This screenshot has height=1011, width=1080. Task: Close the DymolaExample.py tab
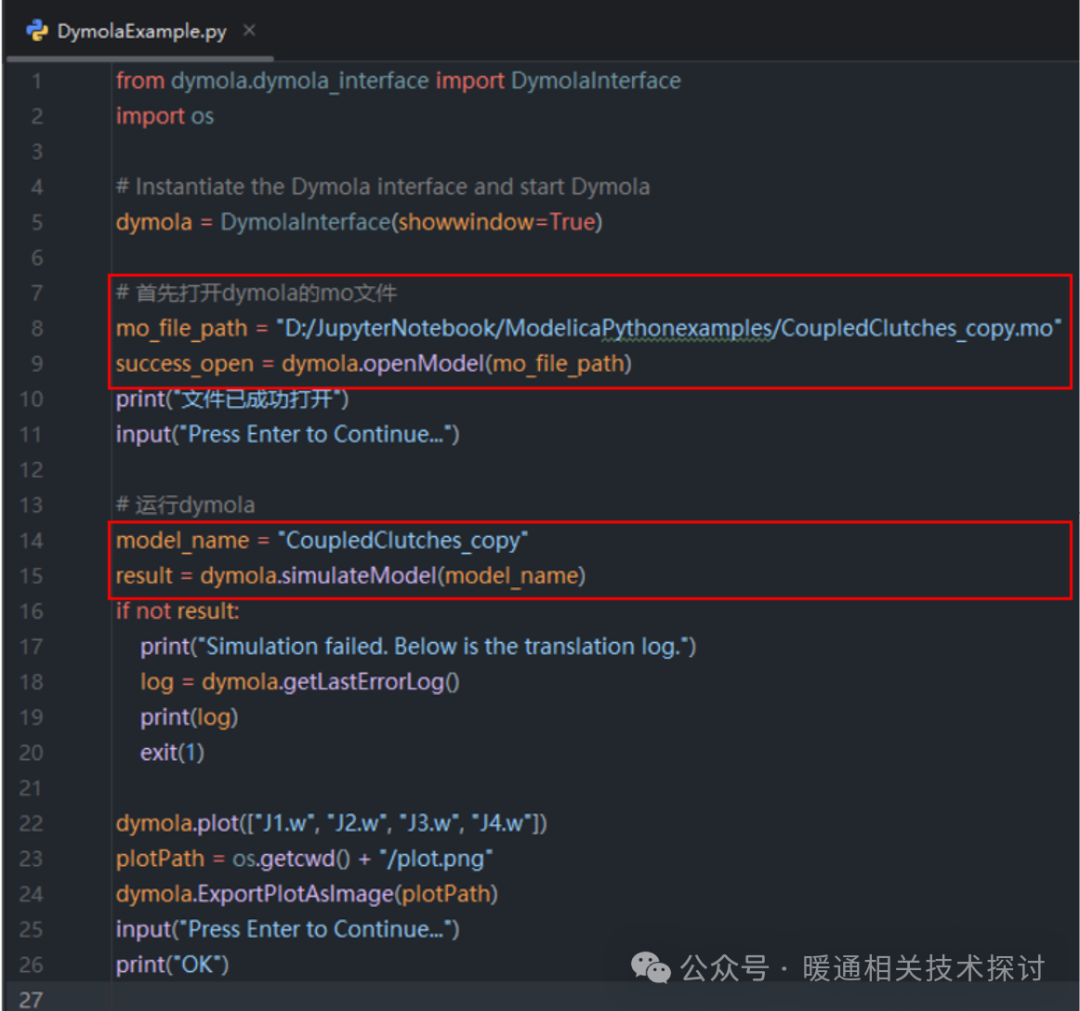(x=249, y=30)
